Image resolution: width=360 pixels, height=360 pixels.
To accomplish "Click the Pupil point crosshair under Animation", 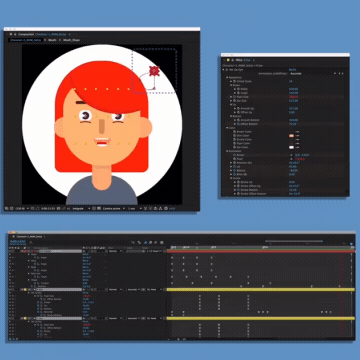I will pos(291,159).
